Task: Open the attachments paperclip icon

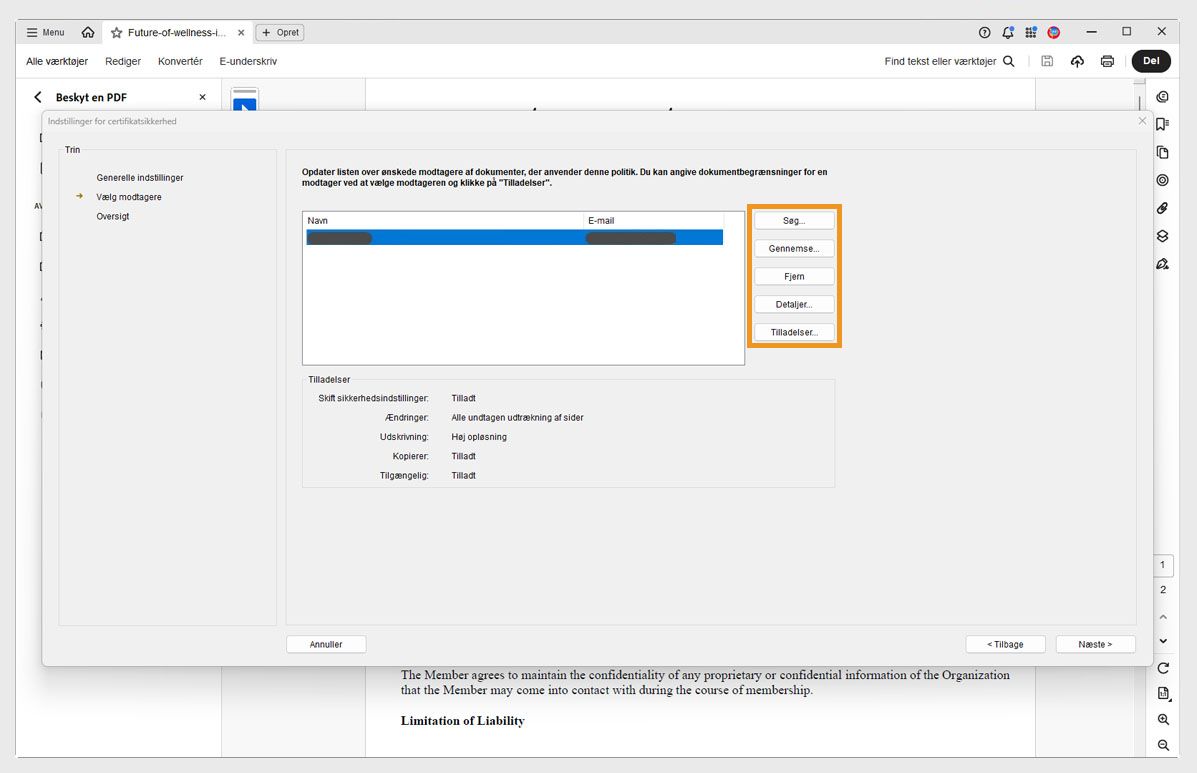Action: 1163,208
